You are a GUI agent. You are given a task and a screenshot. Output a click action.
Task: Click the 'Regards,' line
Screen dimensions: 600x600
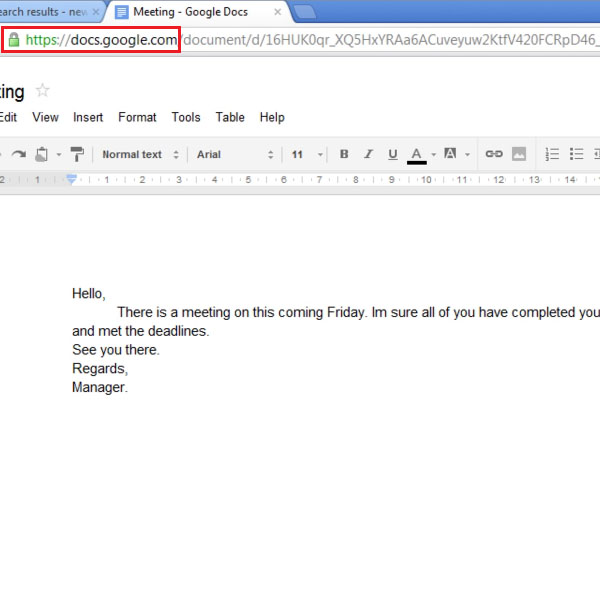pos(100,368)
